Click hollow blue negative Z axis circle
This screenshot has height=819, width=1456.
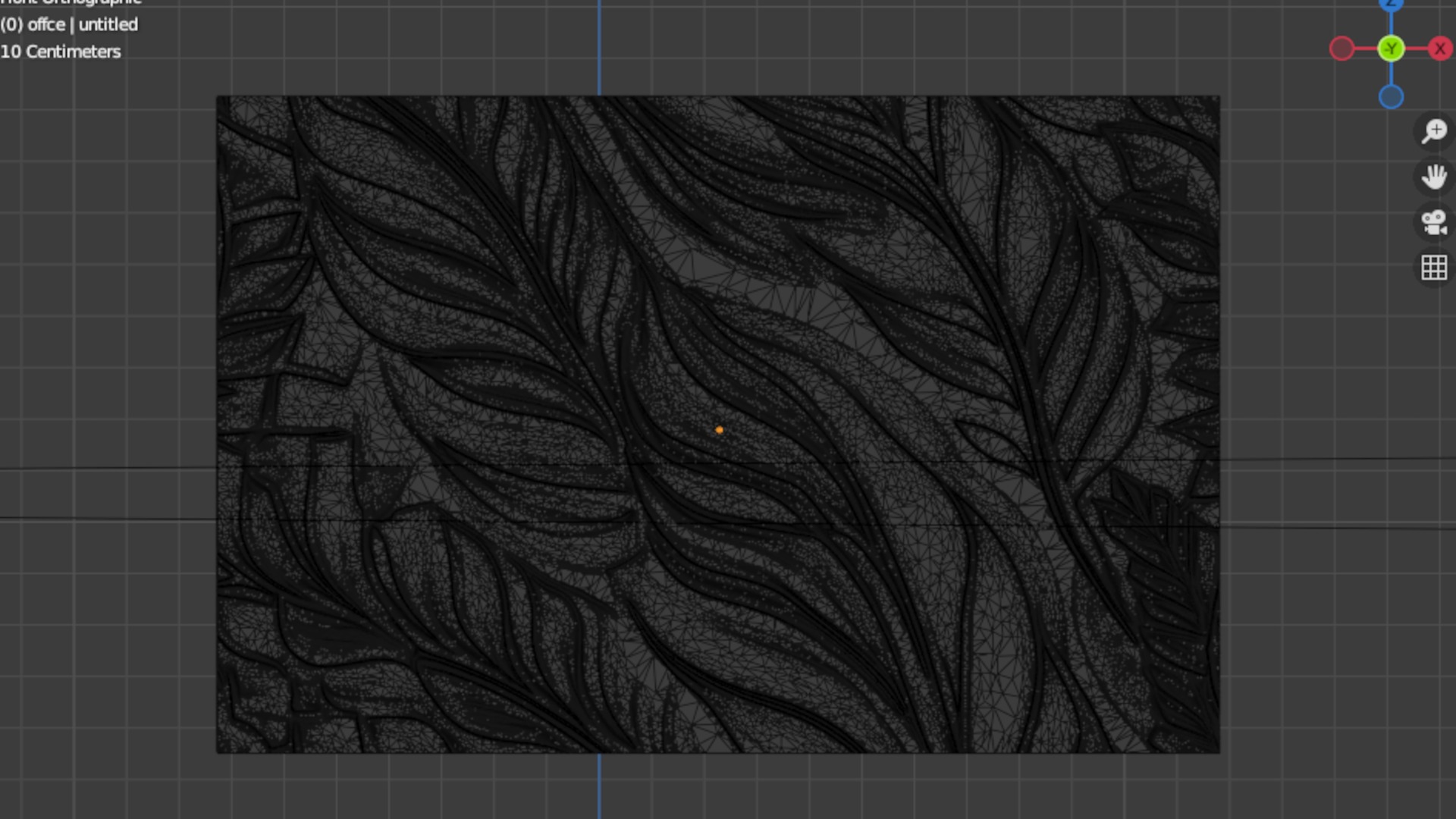(x=1391, y=97)
